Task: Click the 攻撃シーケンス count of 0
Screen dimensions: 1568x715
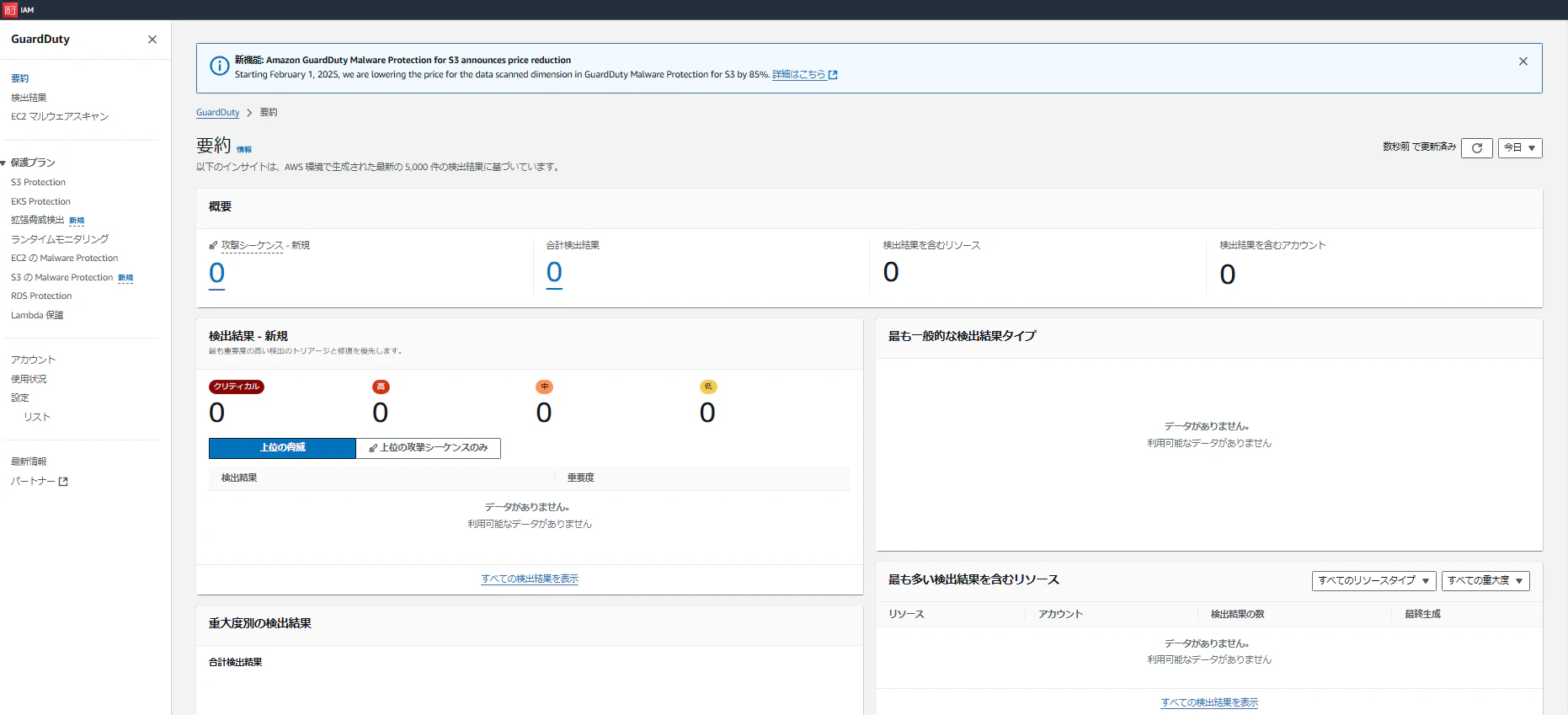Action: coord(216,273)
